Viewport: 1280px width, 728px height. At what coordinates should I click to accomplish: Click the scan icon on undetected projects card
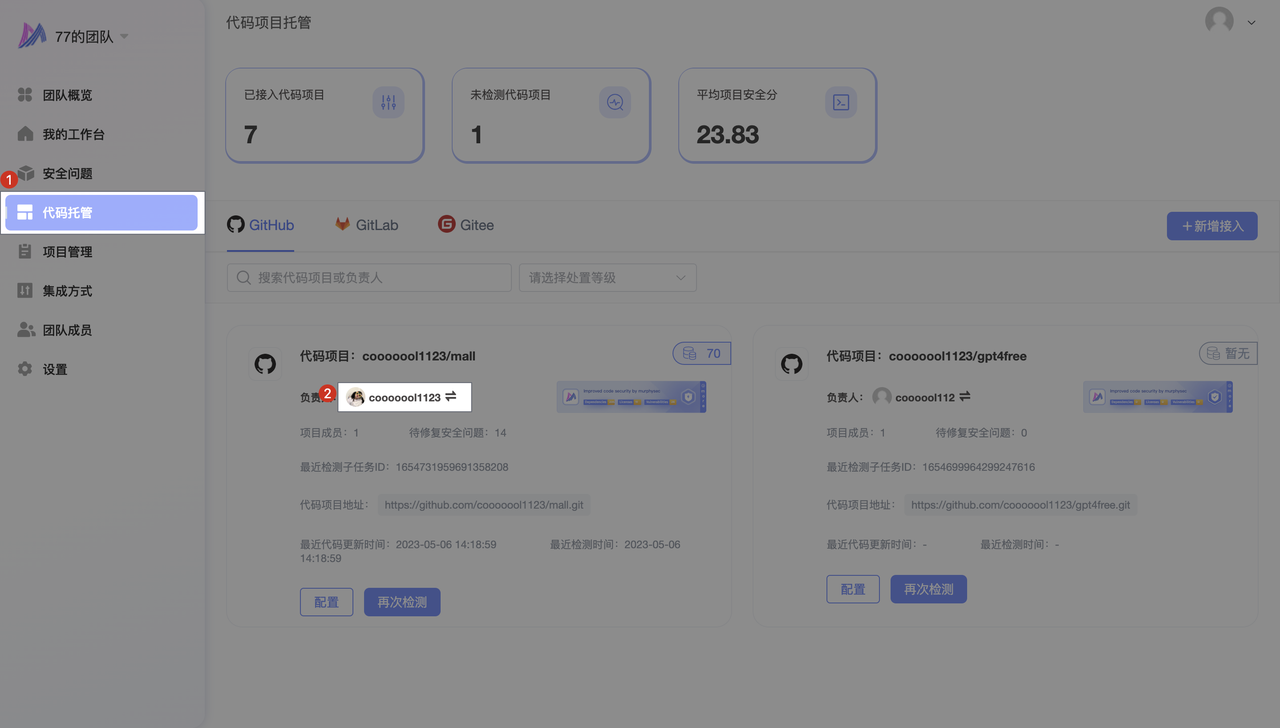click(615, 102)
